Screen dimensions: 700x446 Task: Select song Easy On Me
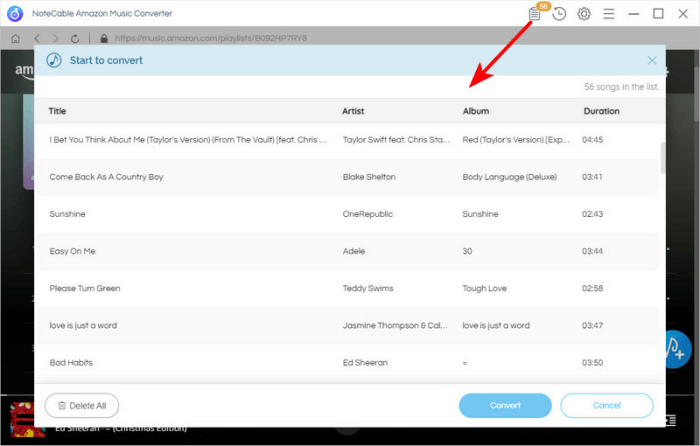(x=72, y=251)
